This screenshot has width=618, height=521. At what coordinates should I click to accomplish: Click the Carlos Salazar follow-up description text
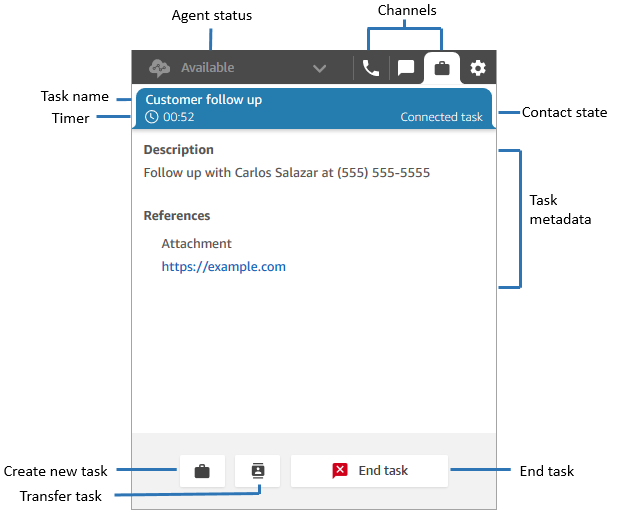pyautogui.click(x=286, y=172)
